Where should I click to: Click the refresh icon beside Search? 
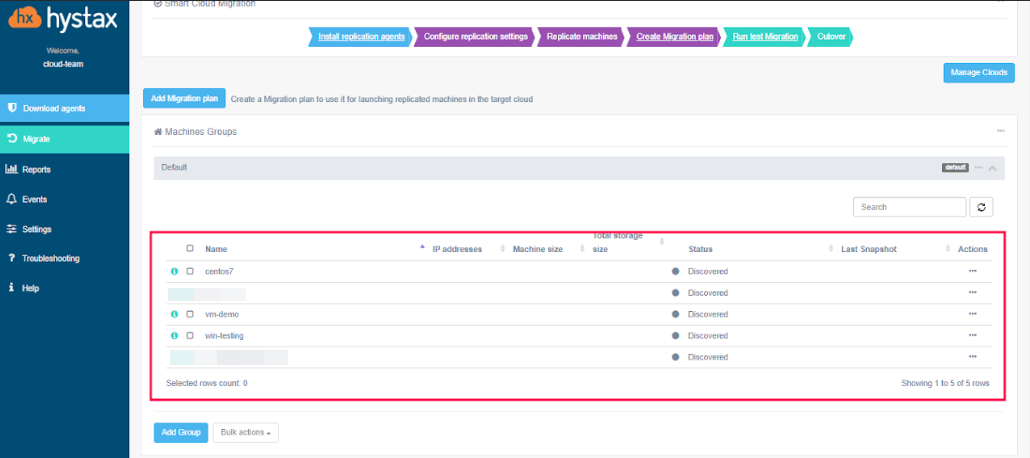point(981,207)
